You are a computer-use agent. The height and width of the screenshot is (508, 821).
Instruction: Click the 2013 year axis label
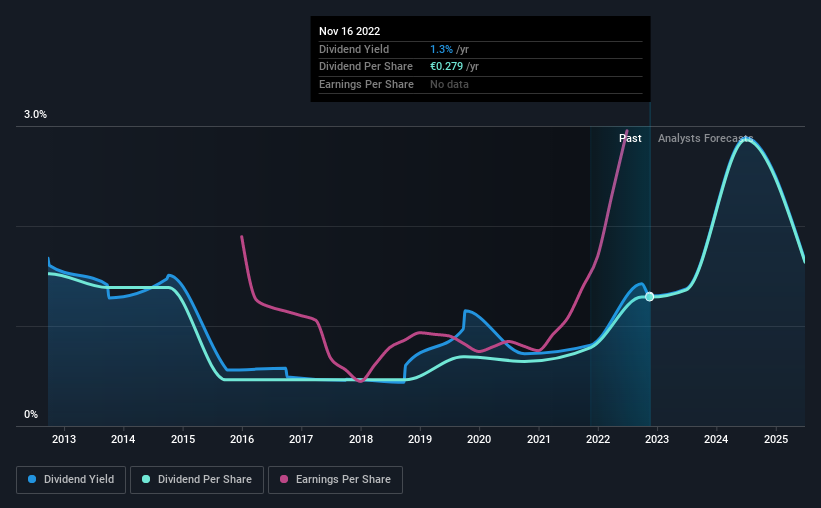click(x=64, y=439)
